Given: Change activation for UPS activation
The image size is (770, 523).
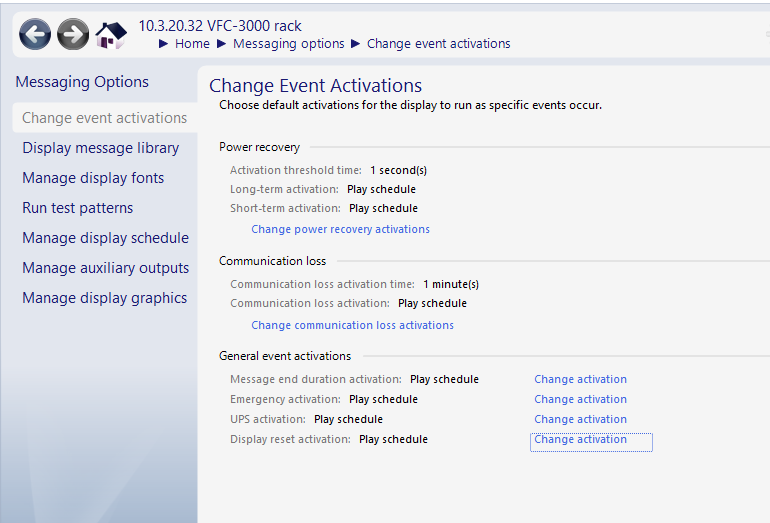Looking at the screenshot, I should 580,419.
